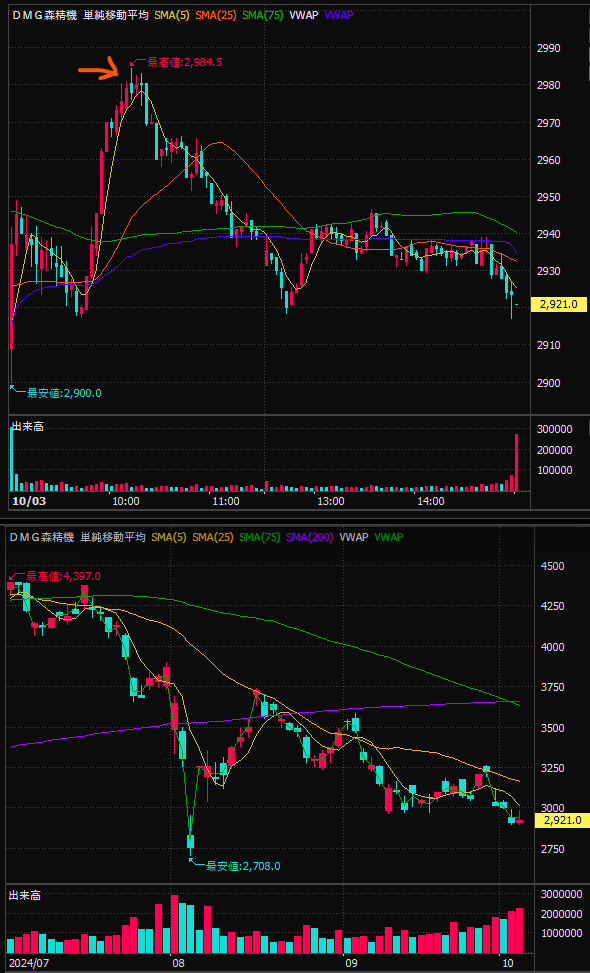The width and height of the screenshot is (590, 973).
Task: Click the 2024/07 date axis label
Action: coord(27,964)
